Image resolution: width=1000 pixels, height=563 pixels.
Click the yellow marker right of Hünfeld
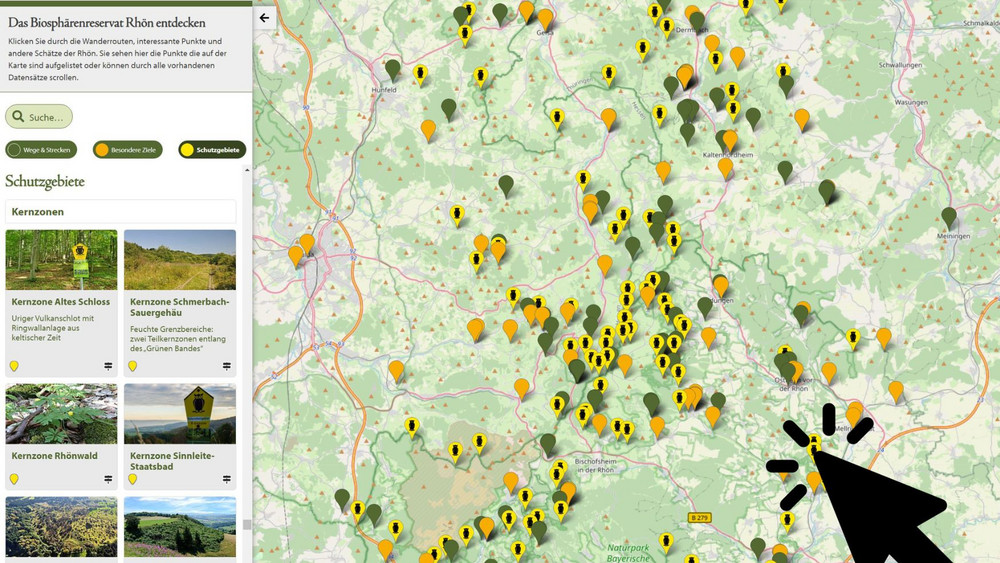(421, 73)
